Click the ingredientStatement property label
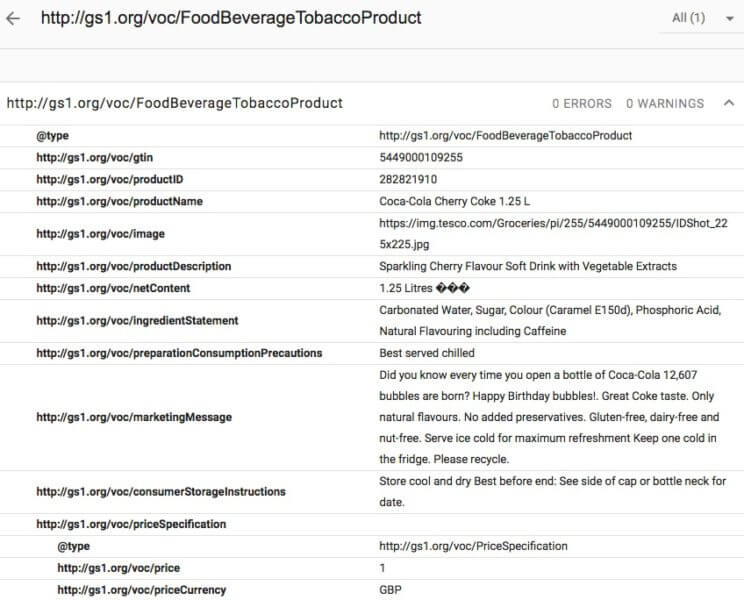This screenshot has width=744, height=600. [x=137, y=321]
